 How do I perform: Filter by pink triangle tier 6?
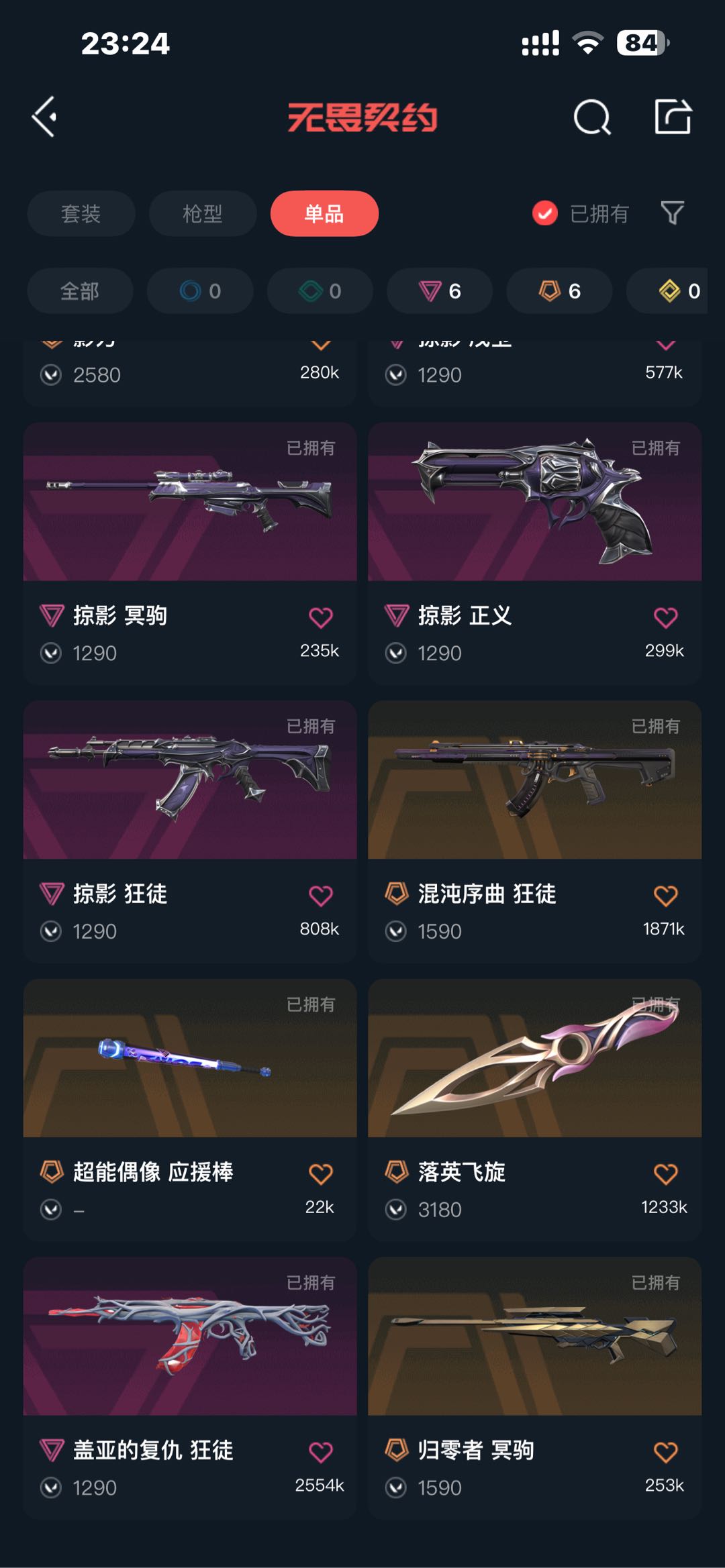pyautogui.click(x=440, y=291)
